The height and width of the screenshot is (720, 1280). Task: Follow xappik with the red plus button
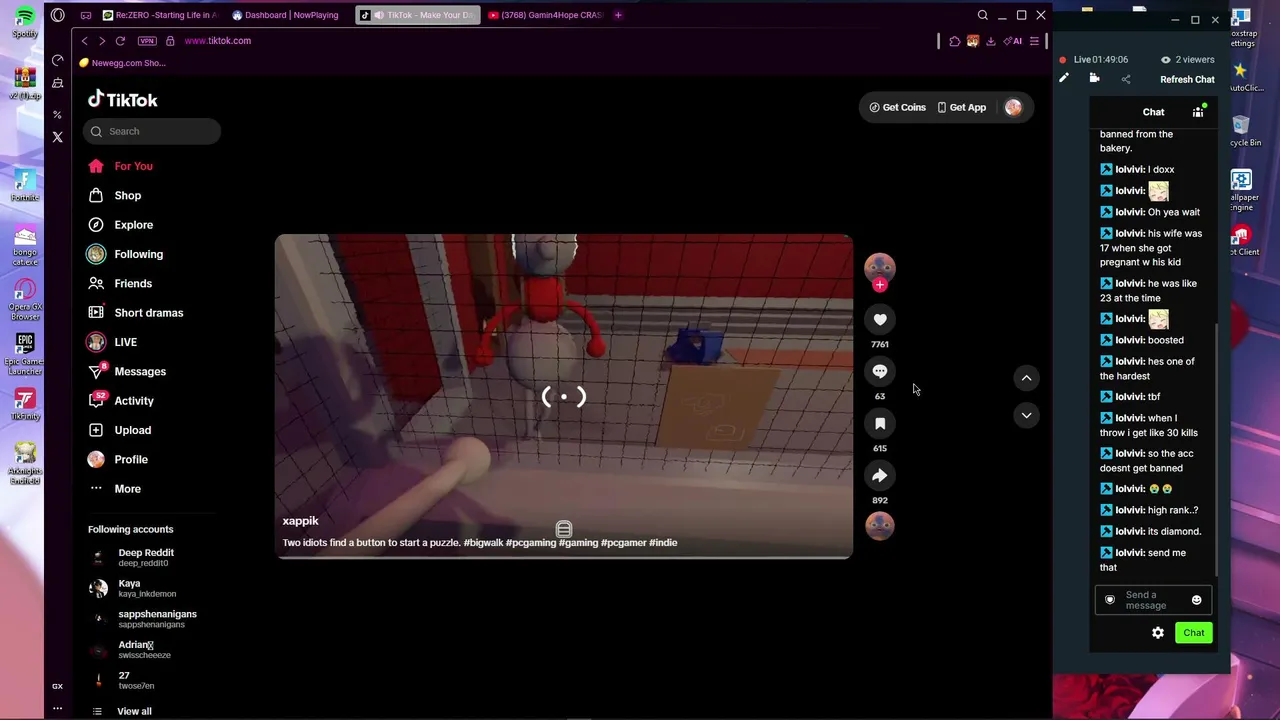click(880, 285)
